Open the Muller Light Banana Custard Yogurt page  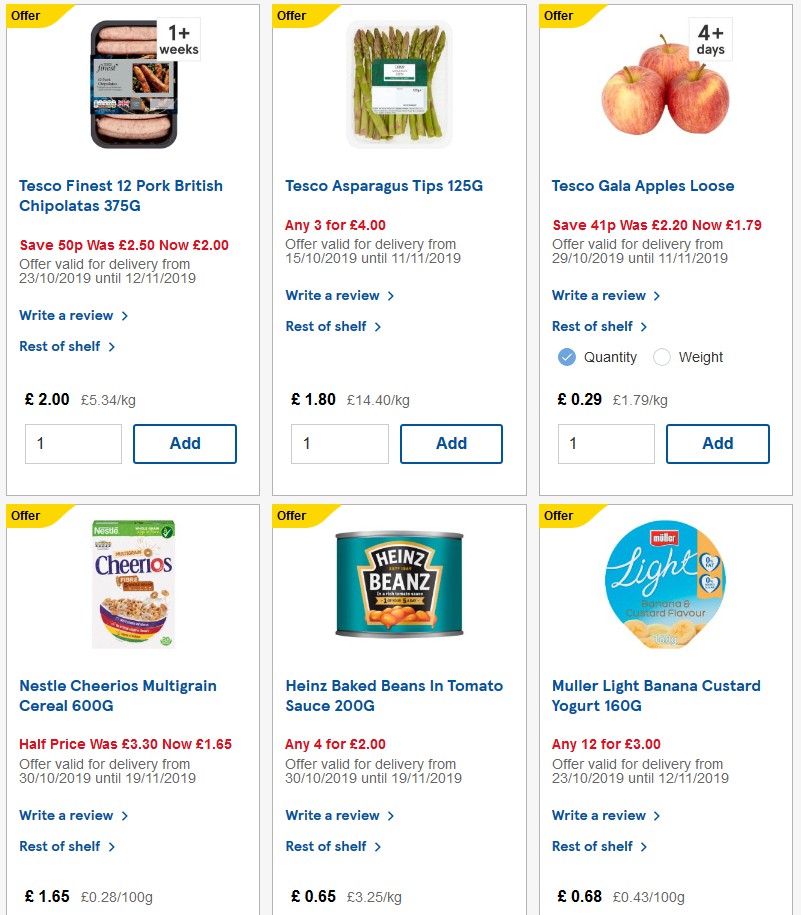pyautogui.click(x=656, y=695)
